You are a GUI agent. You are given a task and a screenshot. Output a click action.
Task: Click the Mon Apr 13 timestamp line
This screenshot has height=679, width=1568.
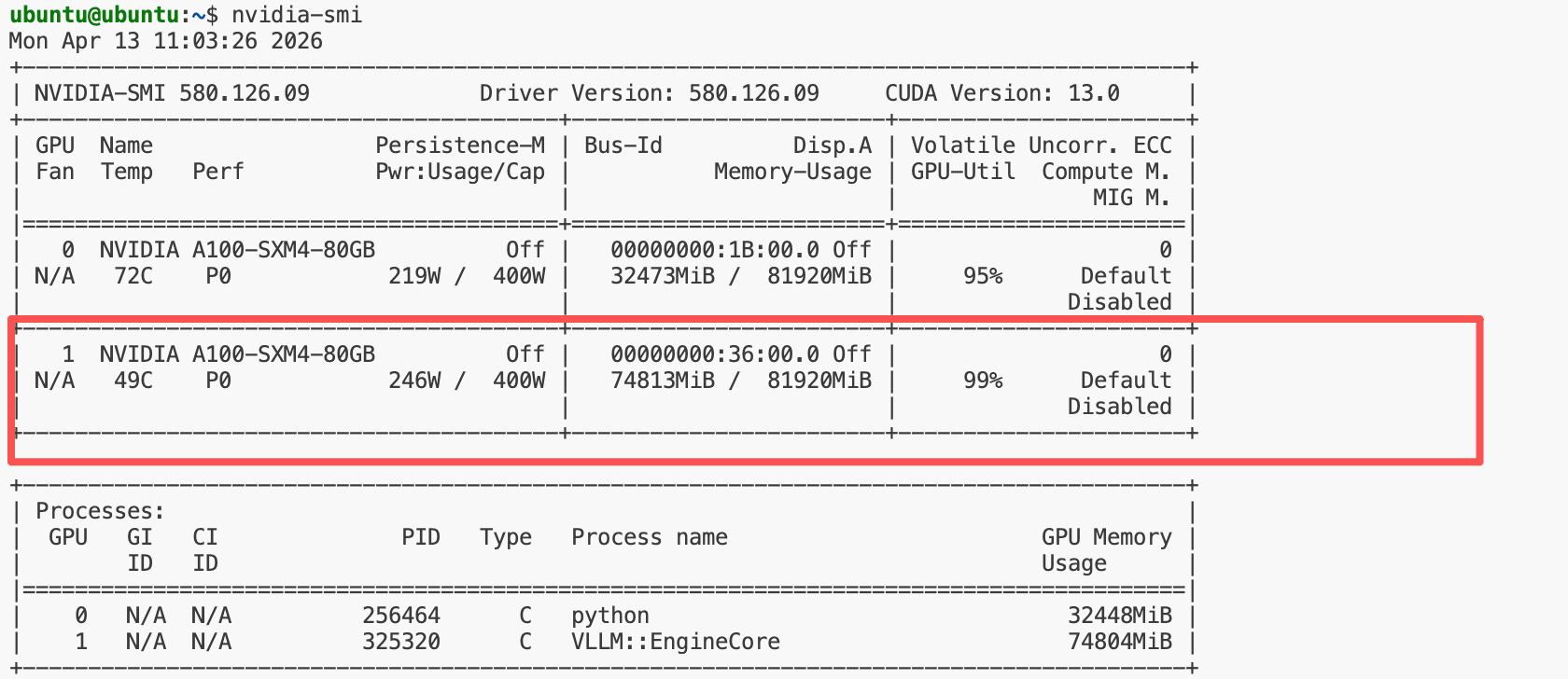[165, 41]
